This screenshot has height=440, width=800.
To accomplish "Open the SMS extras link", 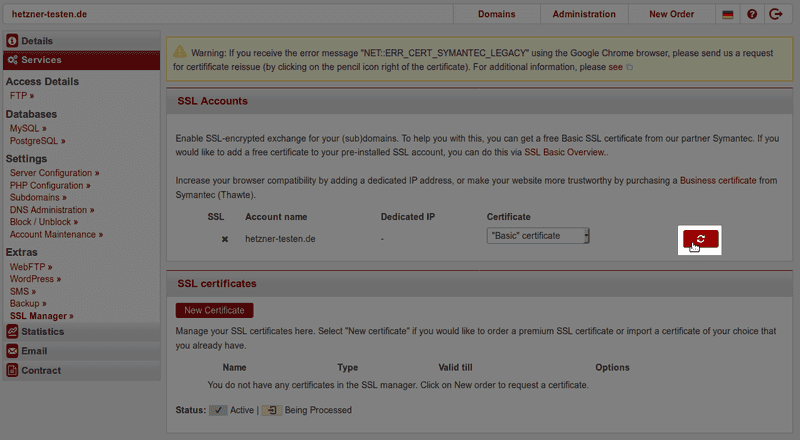I will [23, 292].
